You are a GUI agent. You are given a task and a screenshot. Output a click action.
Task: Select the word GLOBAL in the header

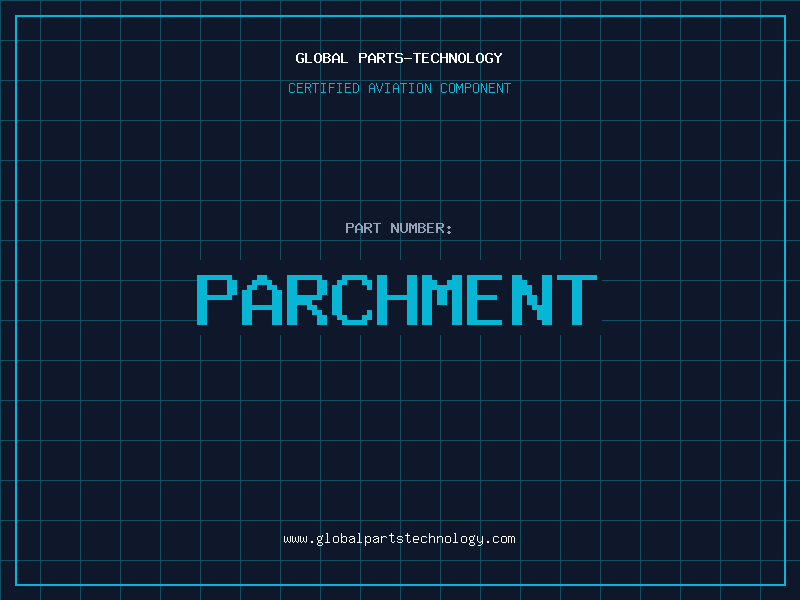tap(322, 58)
